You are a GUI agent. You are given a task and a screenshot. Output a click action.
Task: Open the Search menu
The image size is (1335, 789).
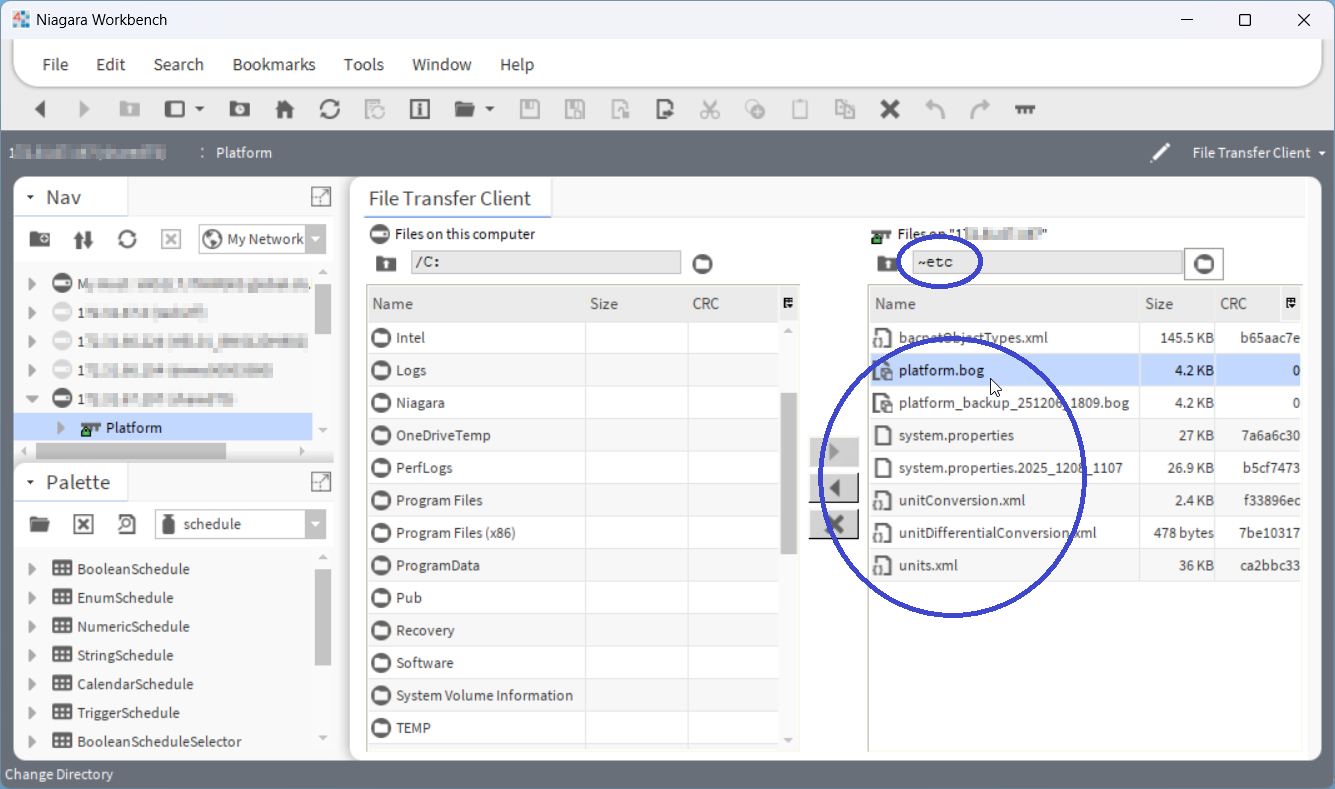pos(178,64)
